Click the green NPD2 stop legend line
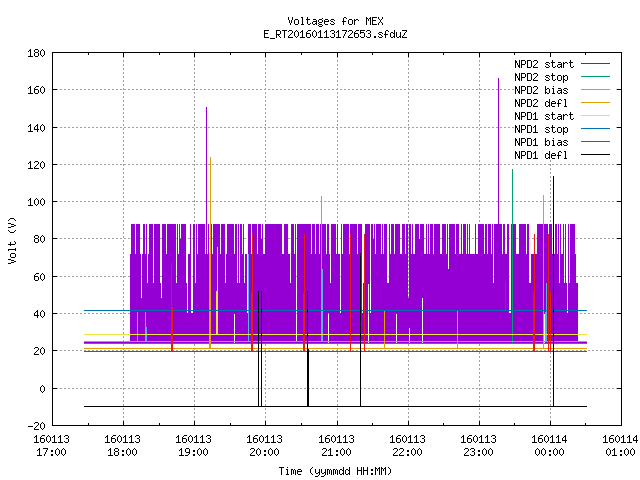Screen dimensions: 640x480 (595, 77)
